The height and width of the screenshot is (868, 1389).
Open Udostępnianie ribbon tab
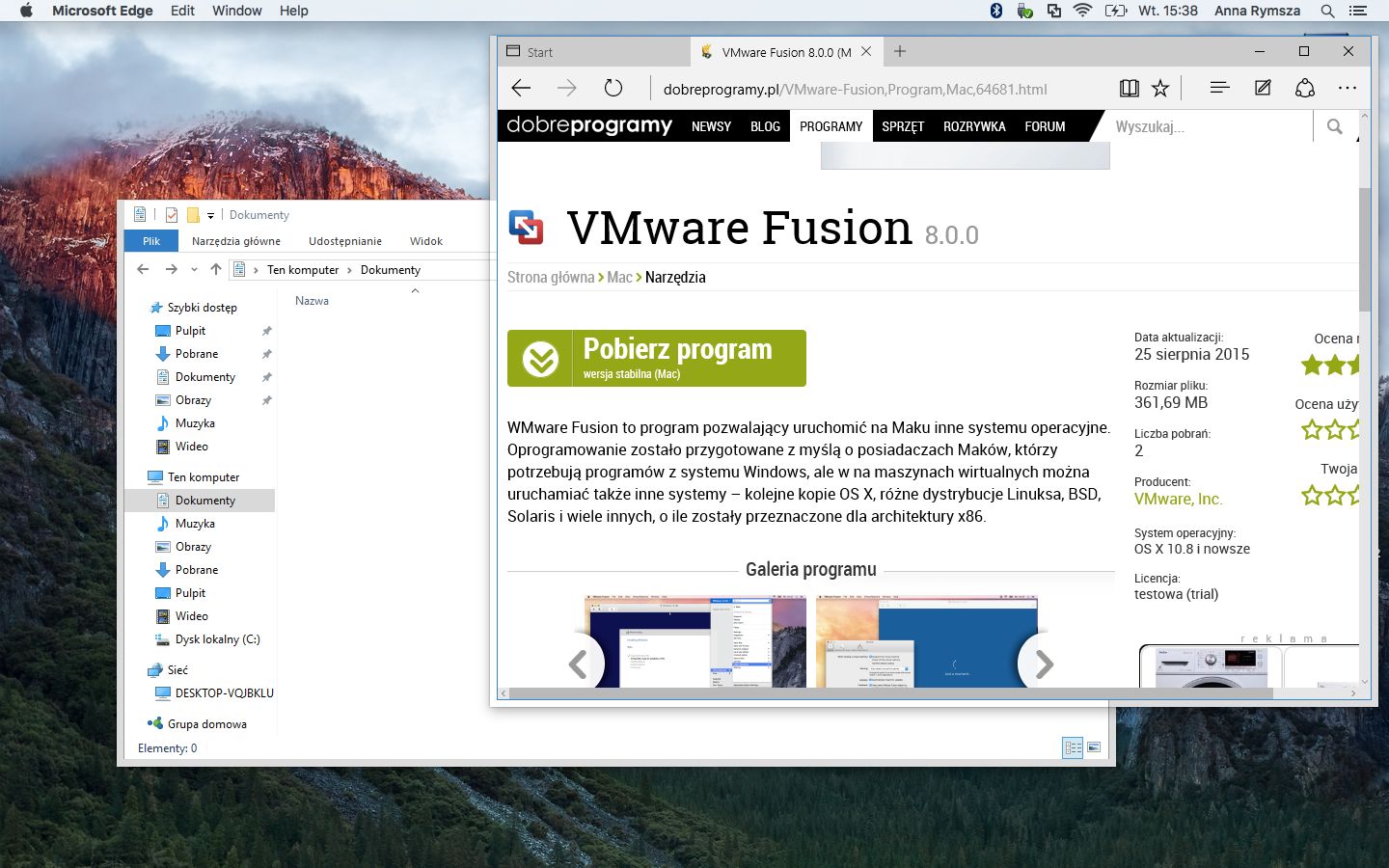[345, 241]
